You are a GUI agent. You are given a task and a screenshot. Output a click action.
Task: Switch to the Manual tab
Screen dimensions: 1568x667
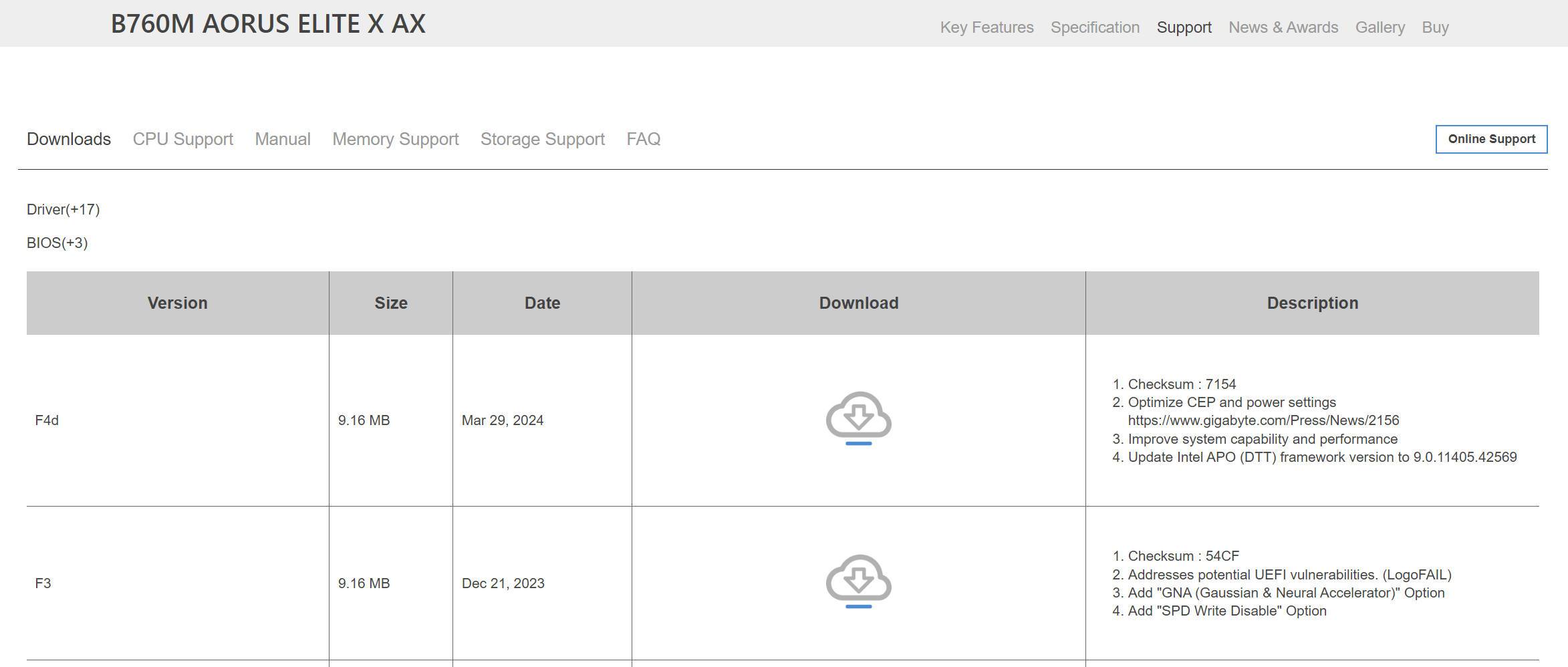(x=283, y=139)
